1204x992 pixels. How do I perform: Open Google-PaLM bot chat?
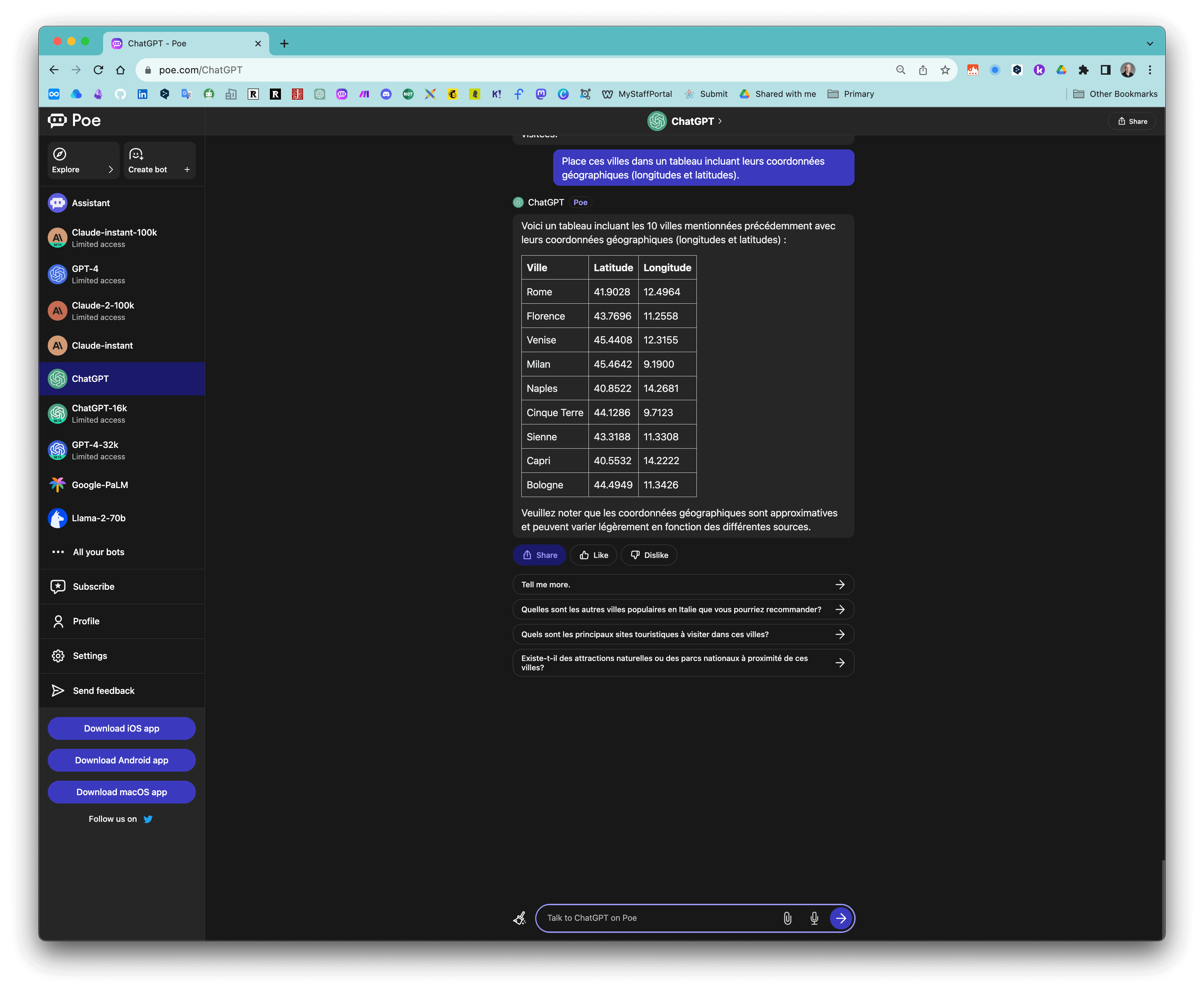tap(122, 485)
